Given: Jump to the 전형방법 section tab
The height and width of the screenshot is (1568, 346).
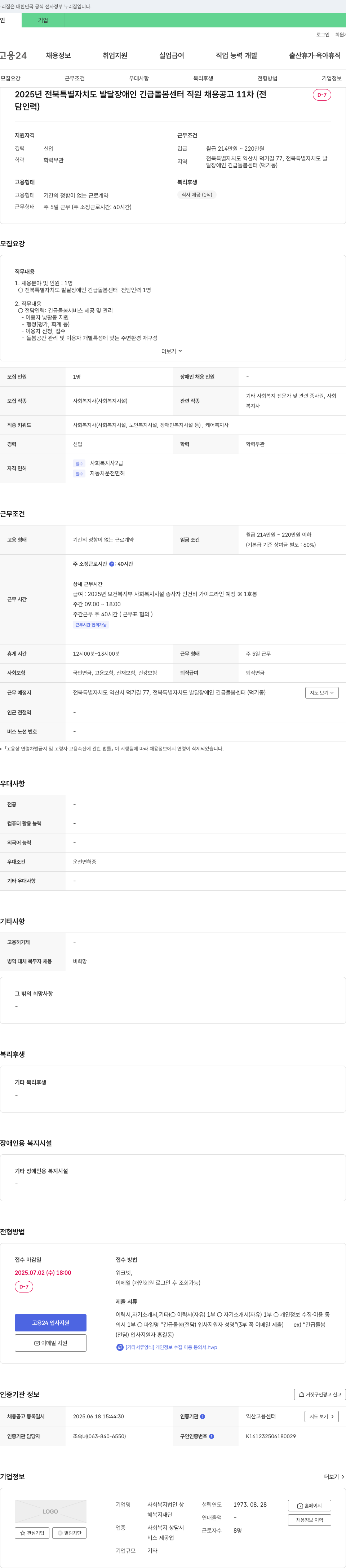Looking at the screenshot, I should (267, 79).
